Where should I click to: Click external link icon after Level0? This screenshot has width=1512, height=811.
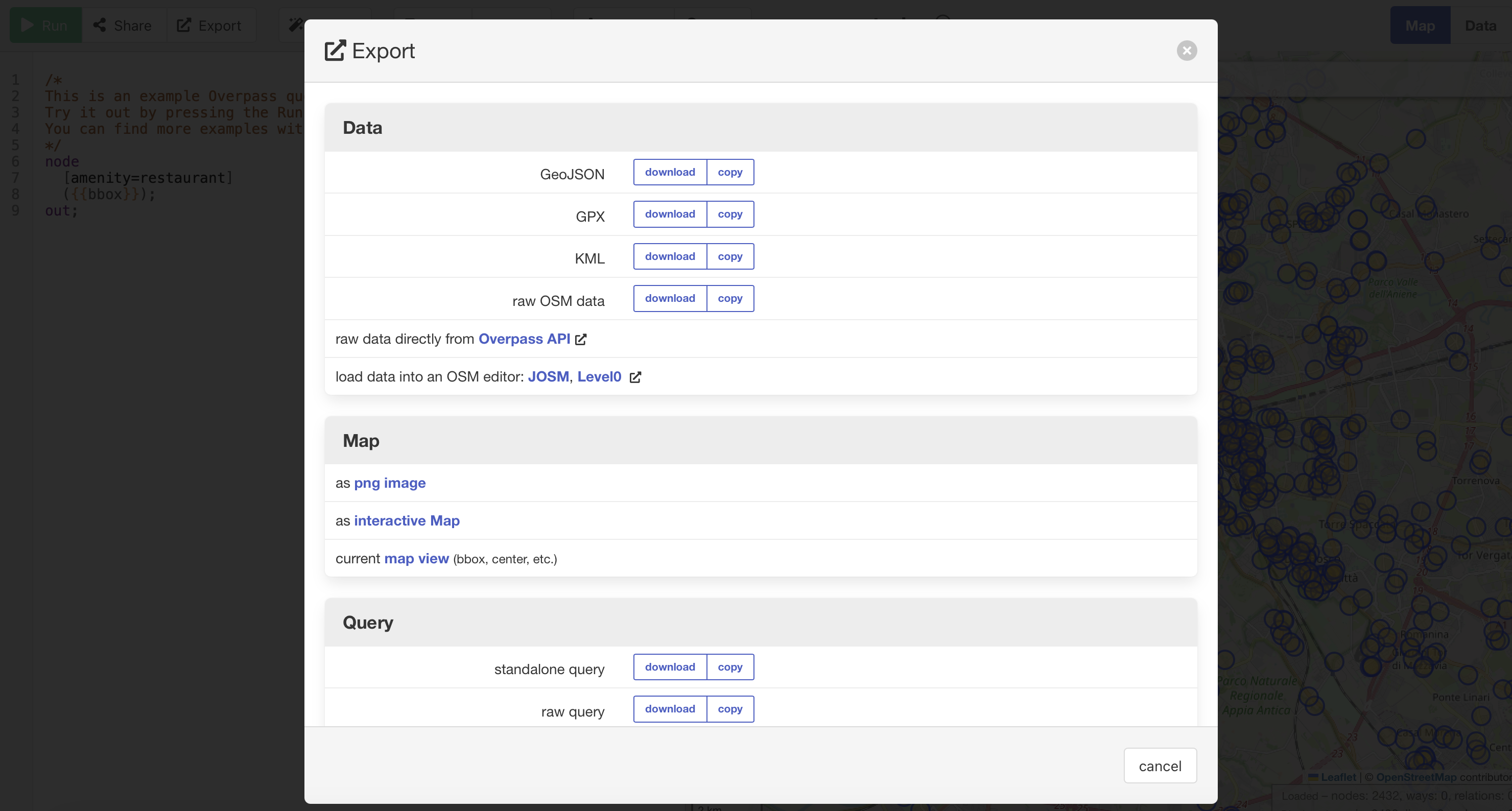pos(635,377)
